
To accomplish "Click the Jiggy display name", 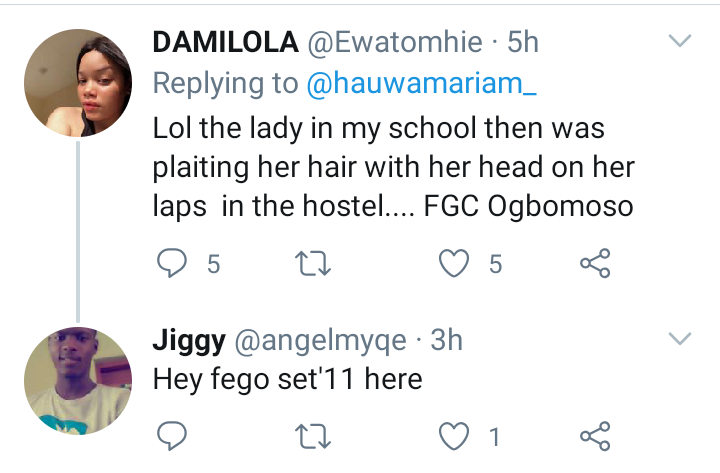I will click(188, 341).
